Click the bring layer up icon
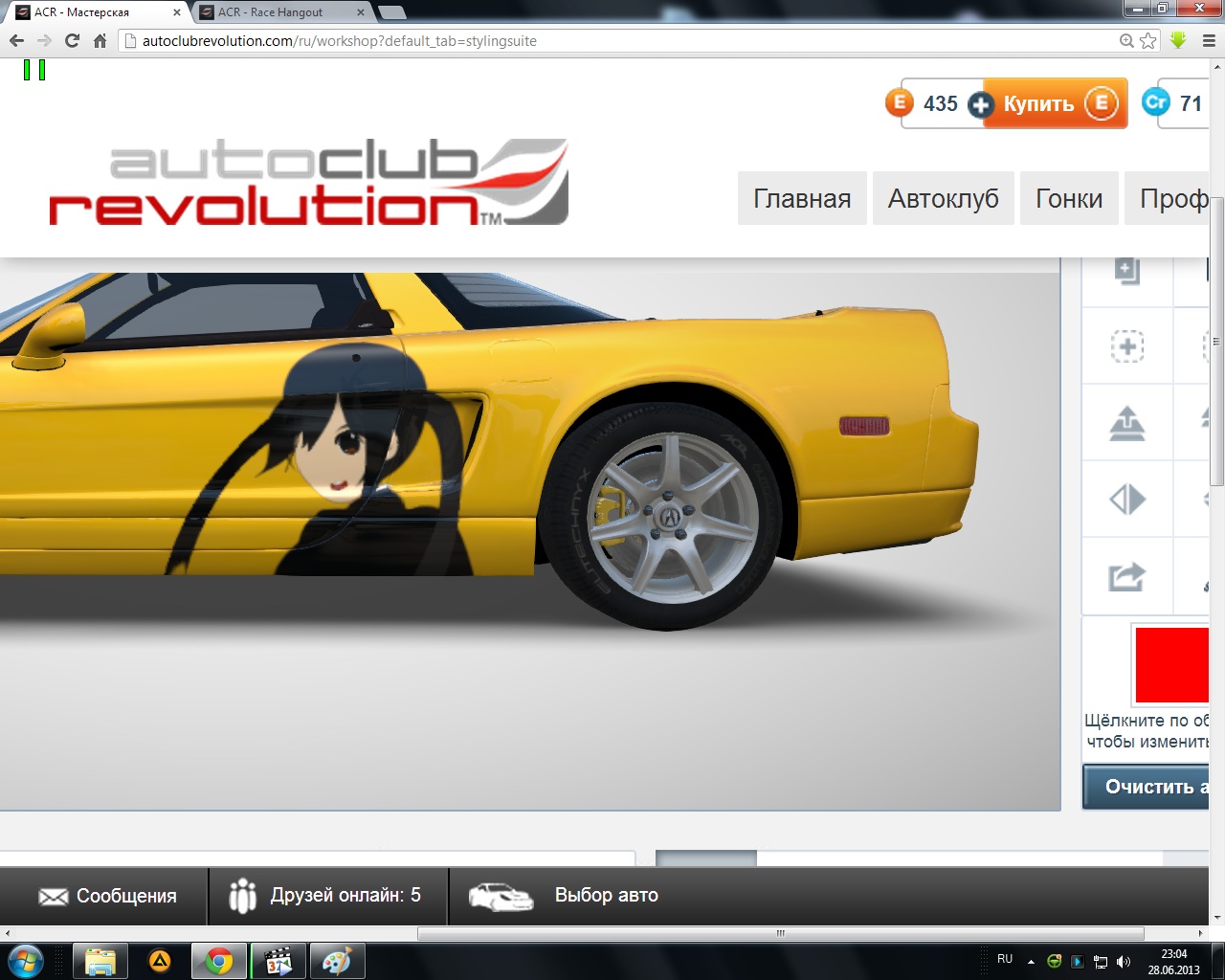Screen dimensions: 1225x980 [x=1127, y=422]
